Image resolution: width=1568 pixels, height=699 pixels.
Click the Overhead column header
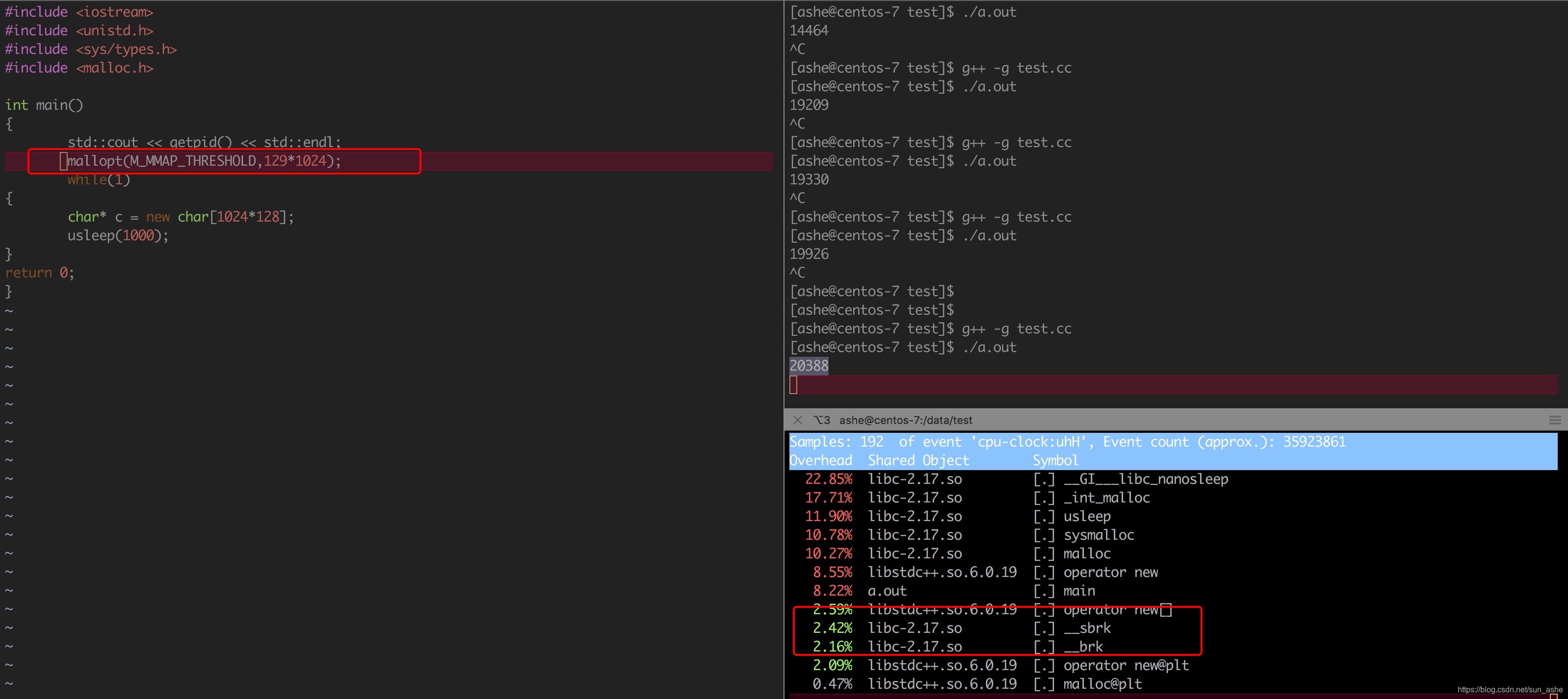coord(821,460)
